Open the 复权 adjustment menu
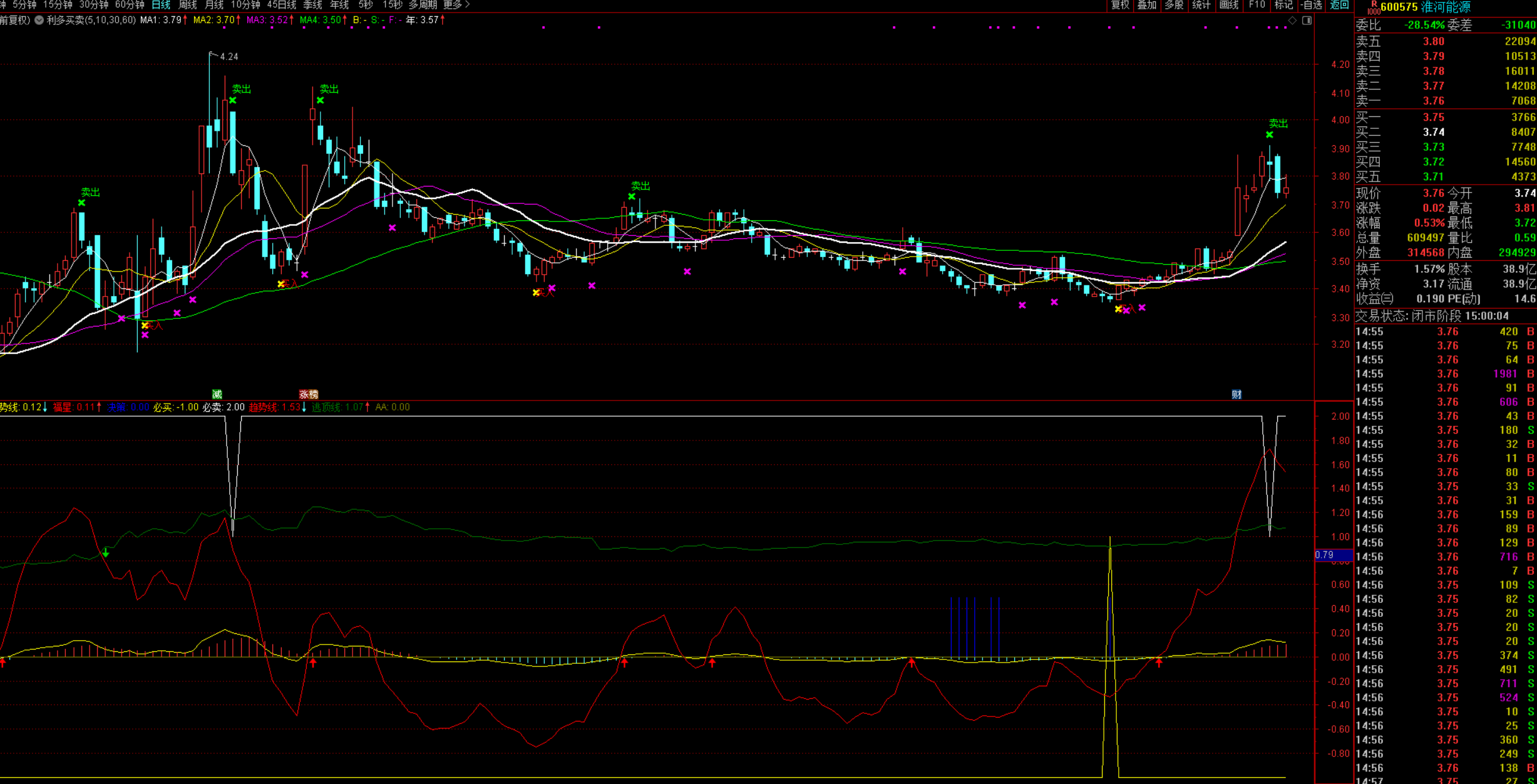 (x=1119, y=5)
